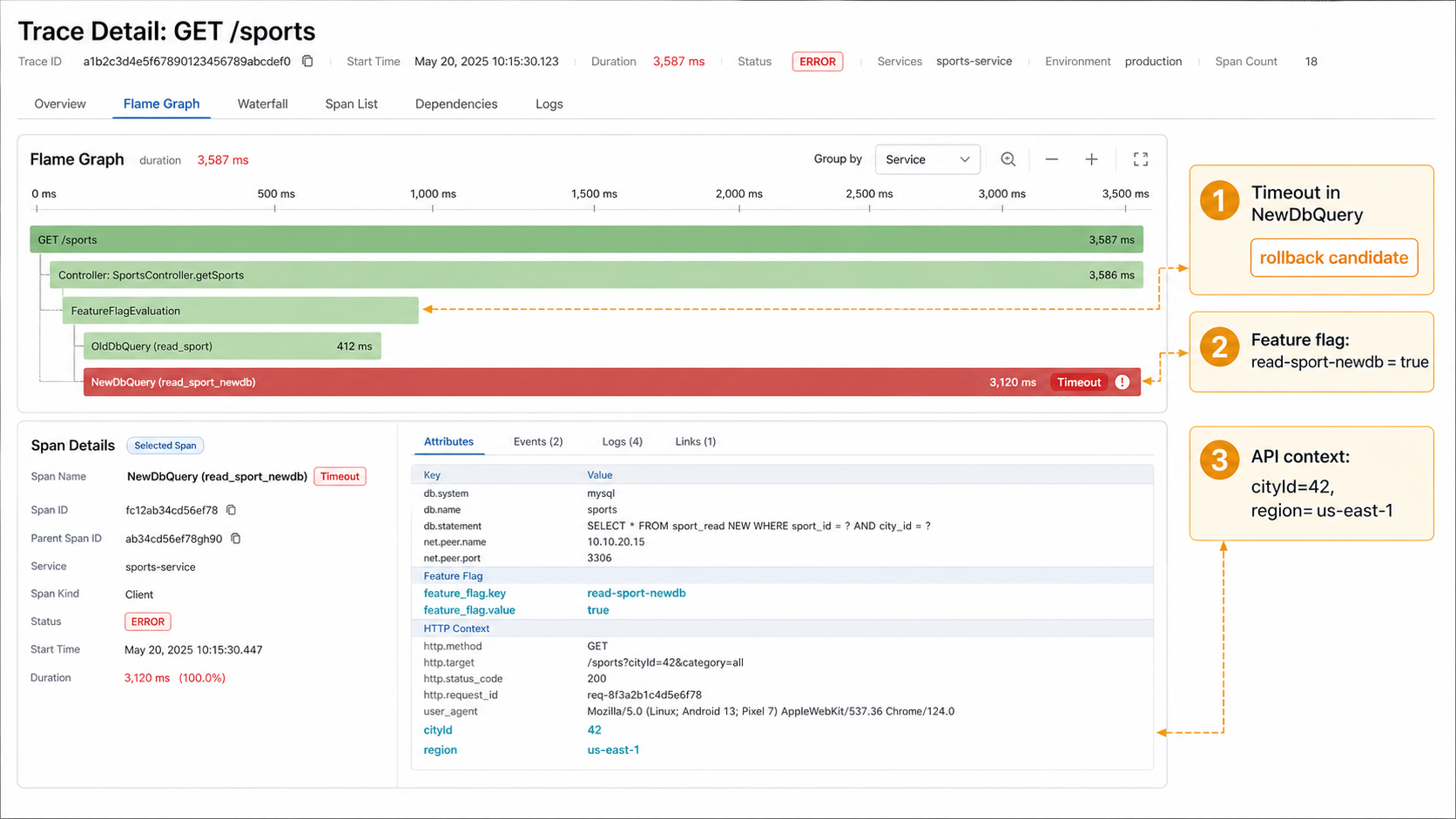Click the 1,500 ms timeline tick

click(594, 194)
